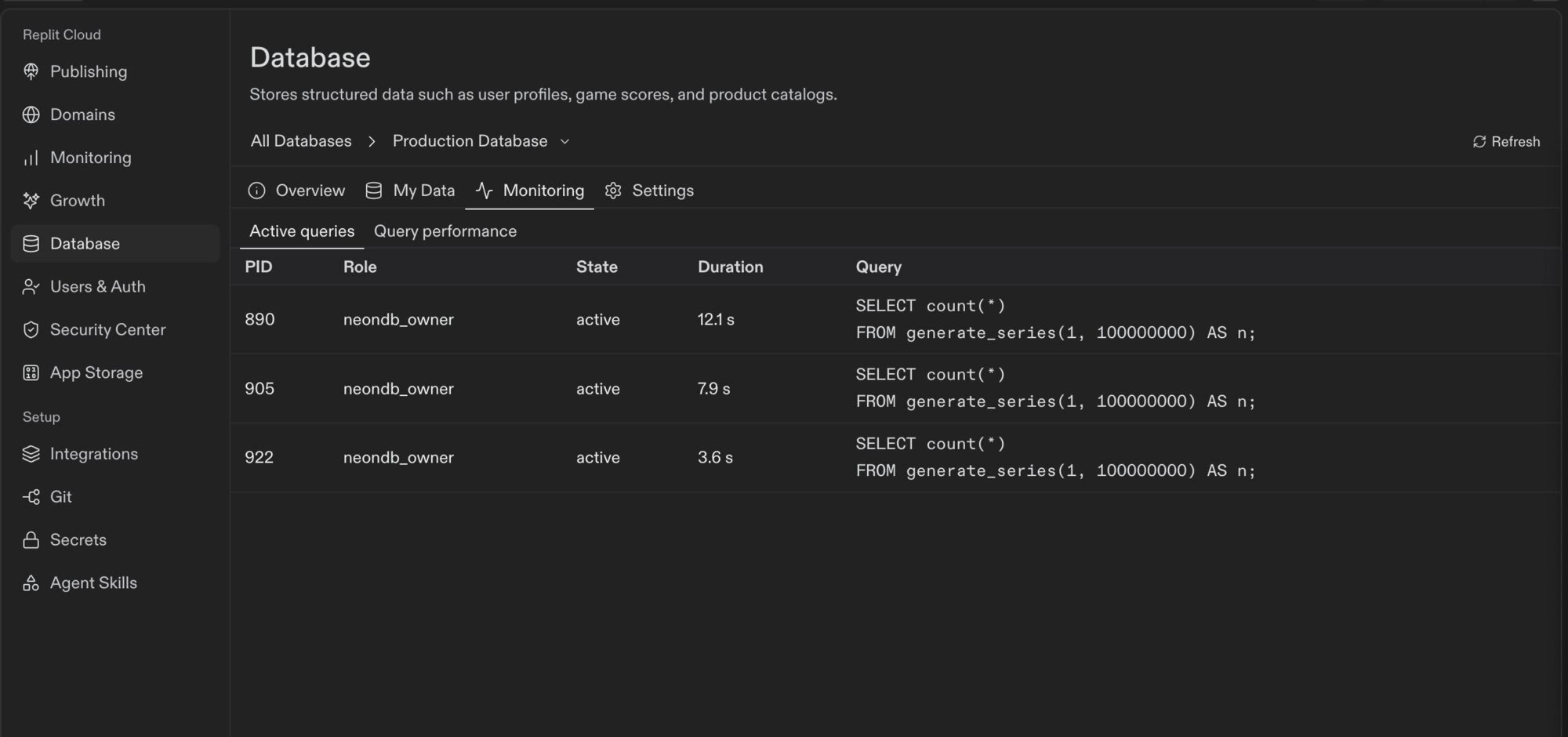Click the 7.9 s duration value
This screenshot has height=737, width=1568.
tap(713, 389)
